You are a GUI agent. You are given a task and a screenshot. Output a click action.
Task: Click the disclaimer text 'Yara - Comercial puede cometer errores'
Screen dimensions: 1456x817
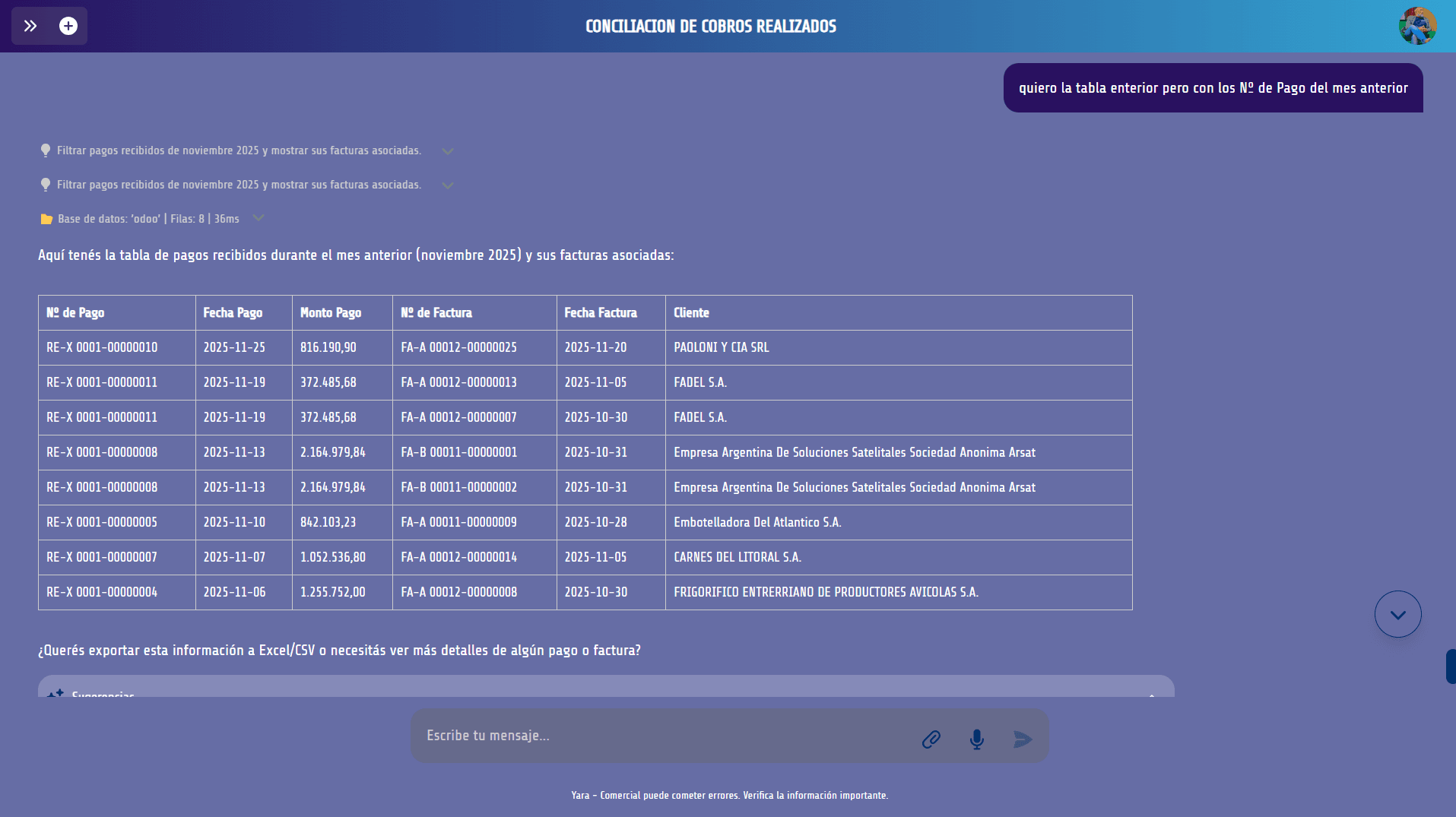[x=655, y=796]
